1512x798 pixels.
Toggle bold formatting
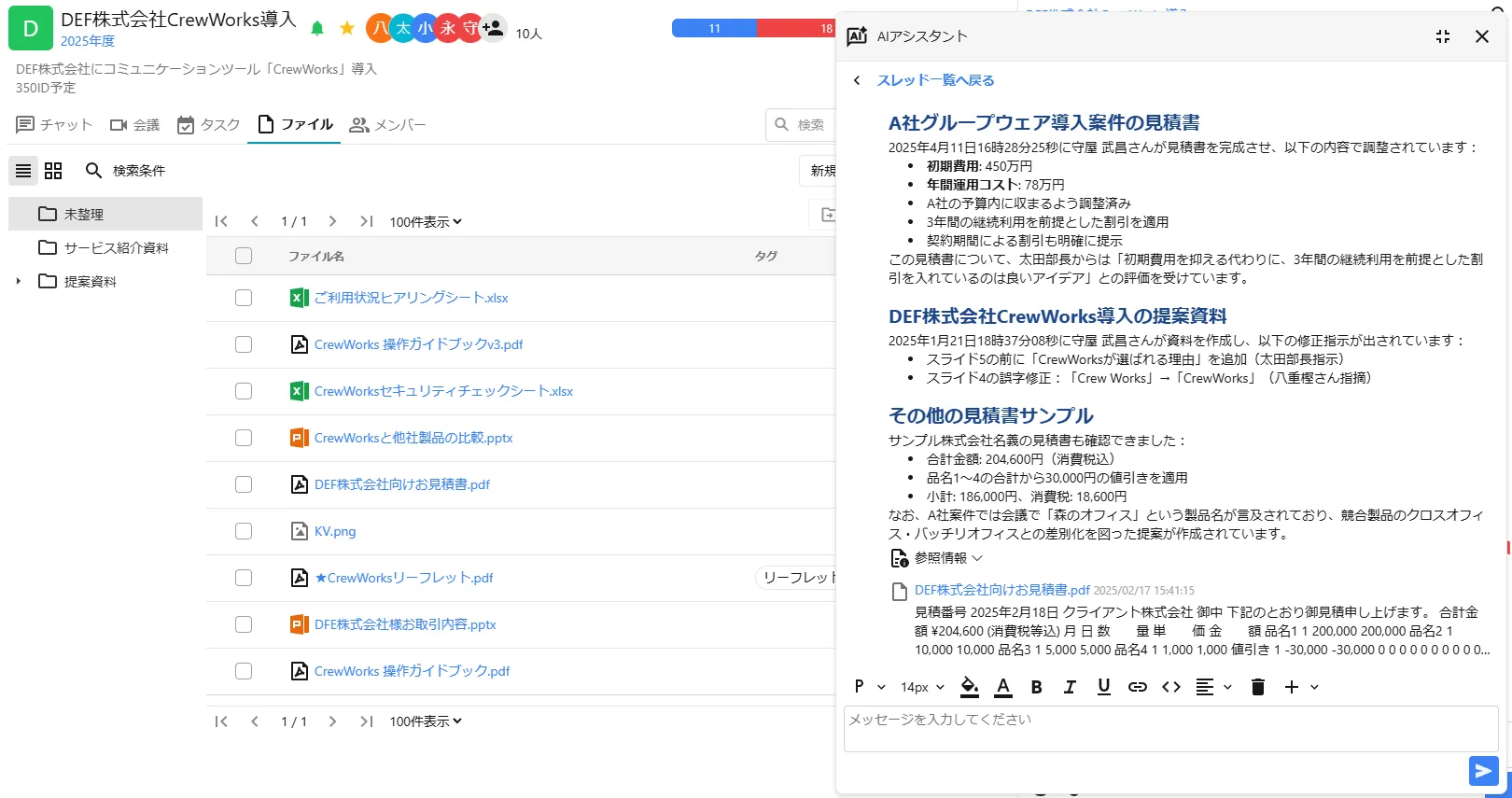[x=1036, y=687]
